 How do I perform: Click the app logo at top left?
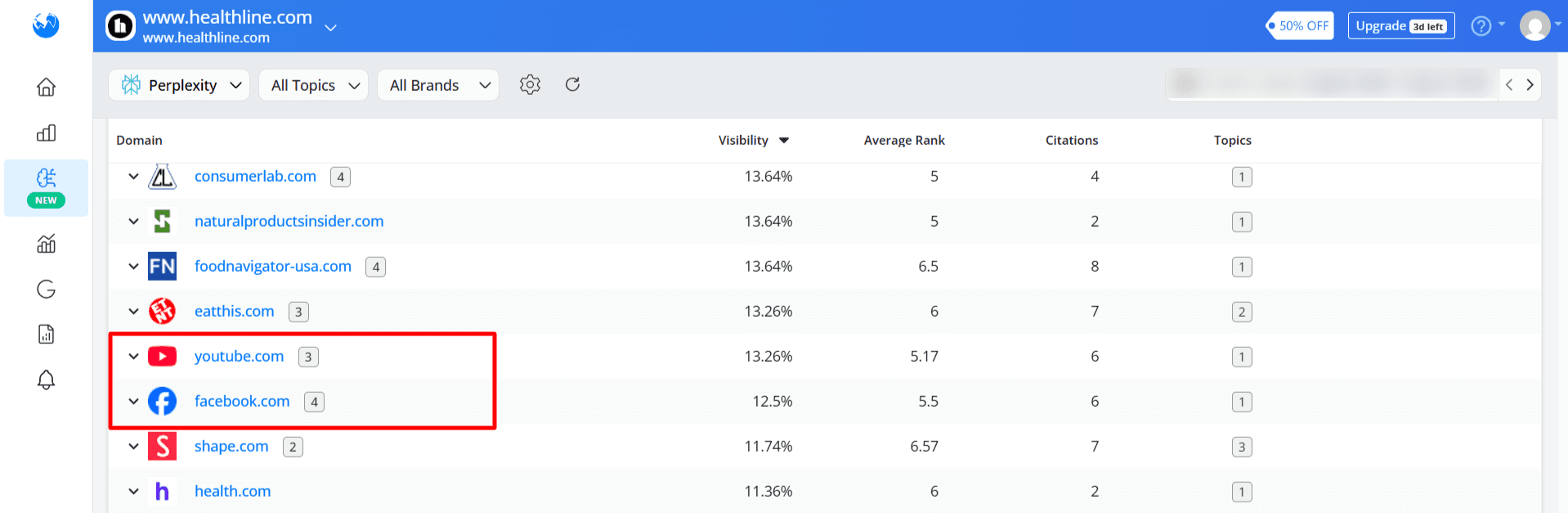tap(46, 25)
